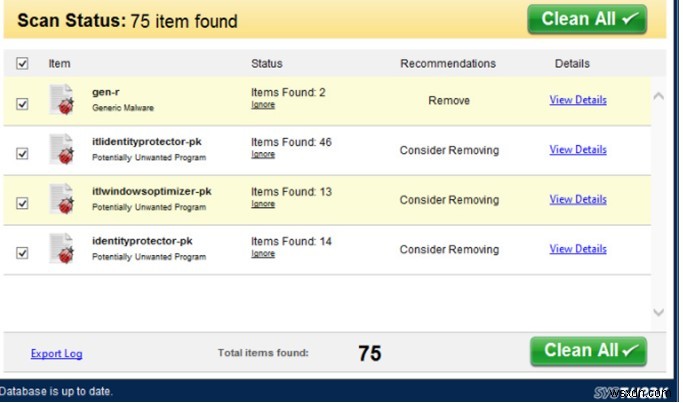The image size is (683, 403).
Task: Open View Details for gen-r
Action: (x=578, y=100)
